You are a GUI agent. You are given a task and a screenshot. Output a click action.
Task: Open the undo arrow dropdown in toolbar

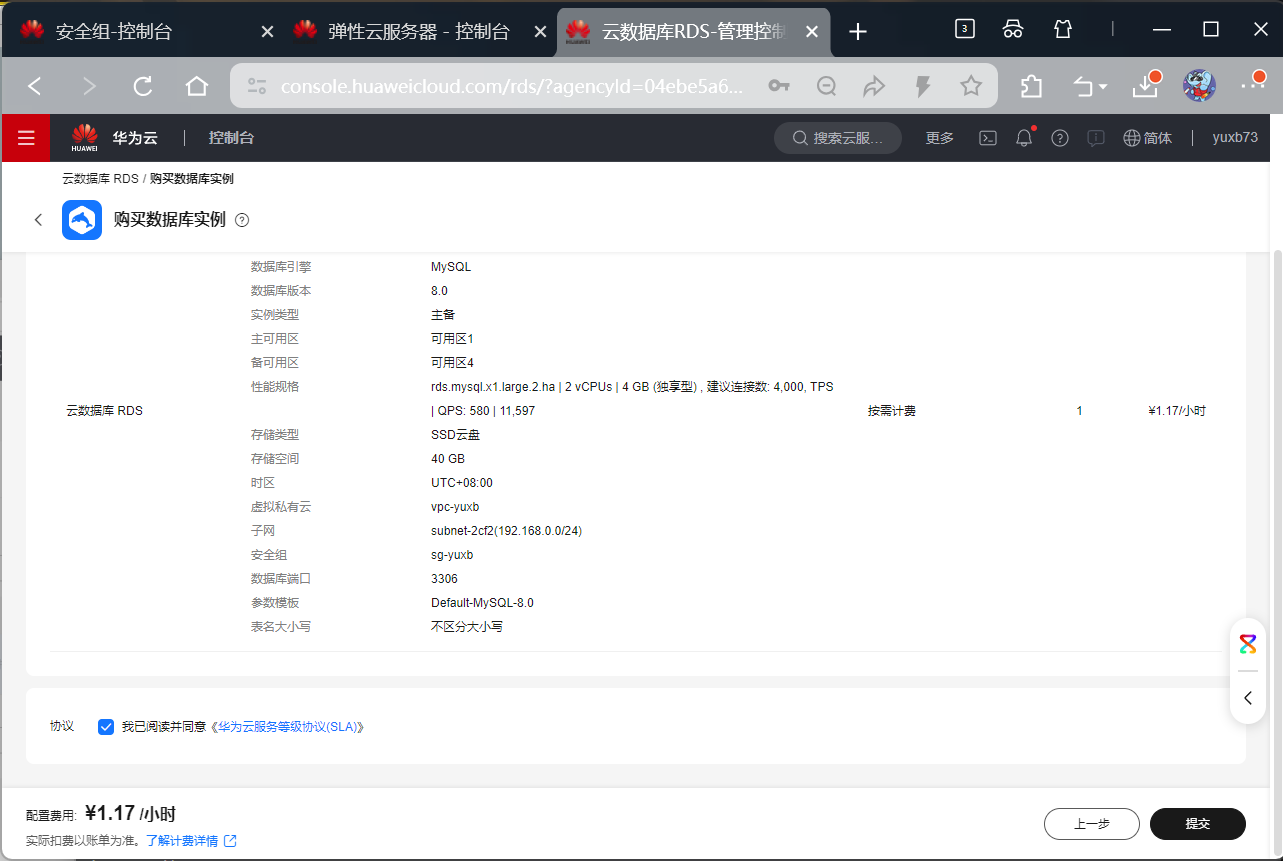1089,87
